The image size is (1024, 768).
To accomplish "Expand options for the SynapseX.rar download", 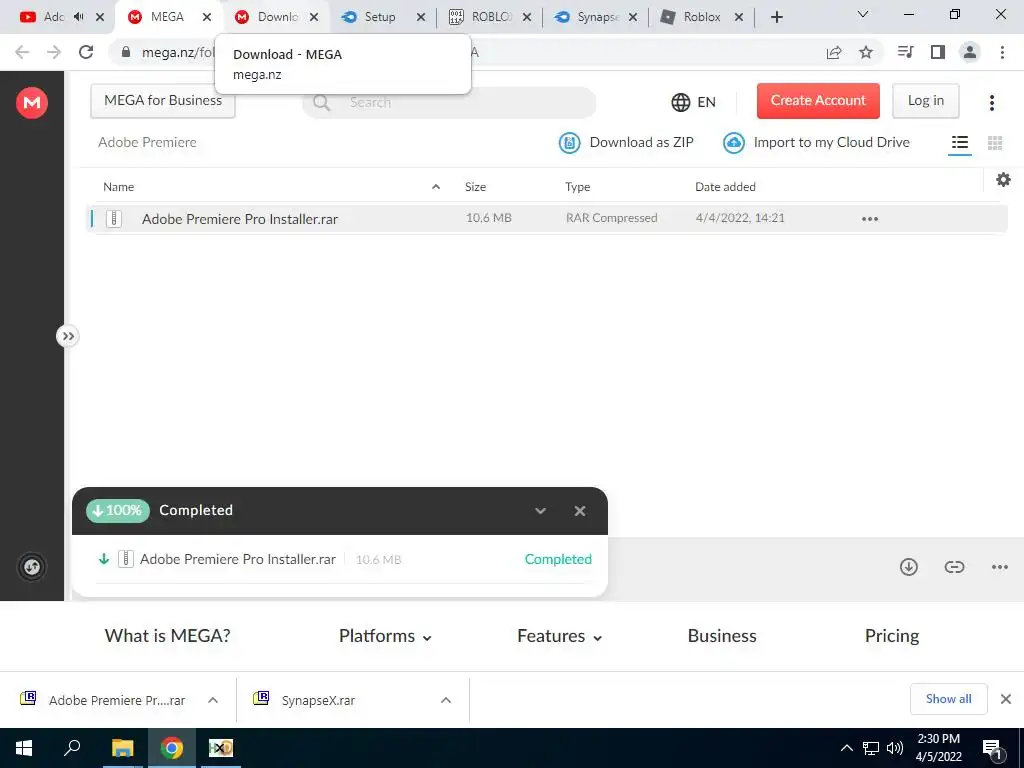I will pos(446,700).
